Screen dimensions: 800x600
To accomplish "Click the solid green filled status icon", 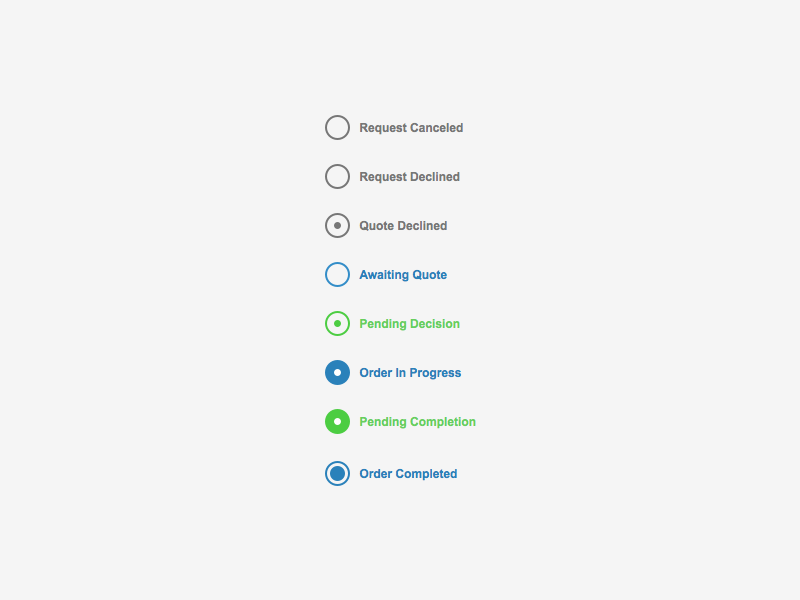I will pos(337,422).
